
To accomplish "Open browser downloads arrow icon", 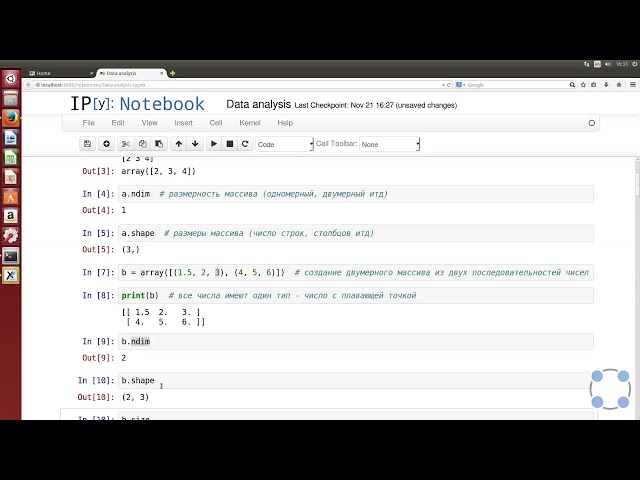I will pyautogui.click(x=606, y=84).
